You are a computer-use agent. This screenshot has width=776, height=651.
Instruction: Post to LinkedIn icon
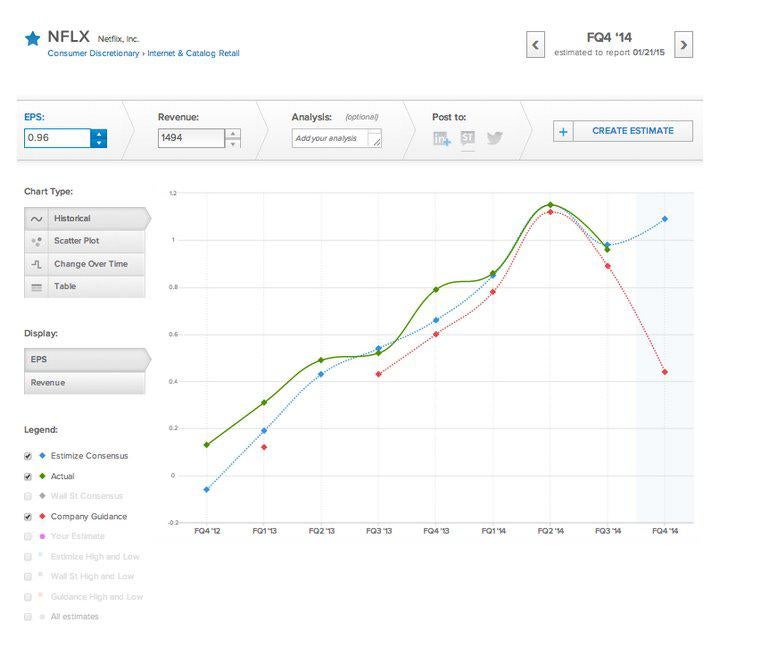pyautogui.click(x=441, y=139)
